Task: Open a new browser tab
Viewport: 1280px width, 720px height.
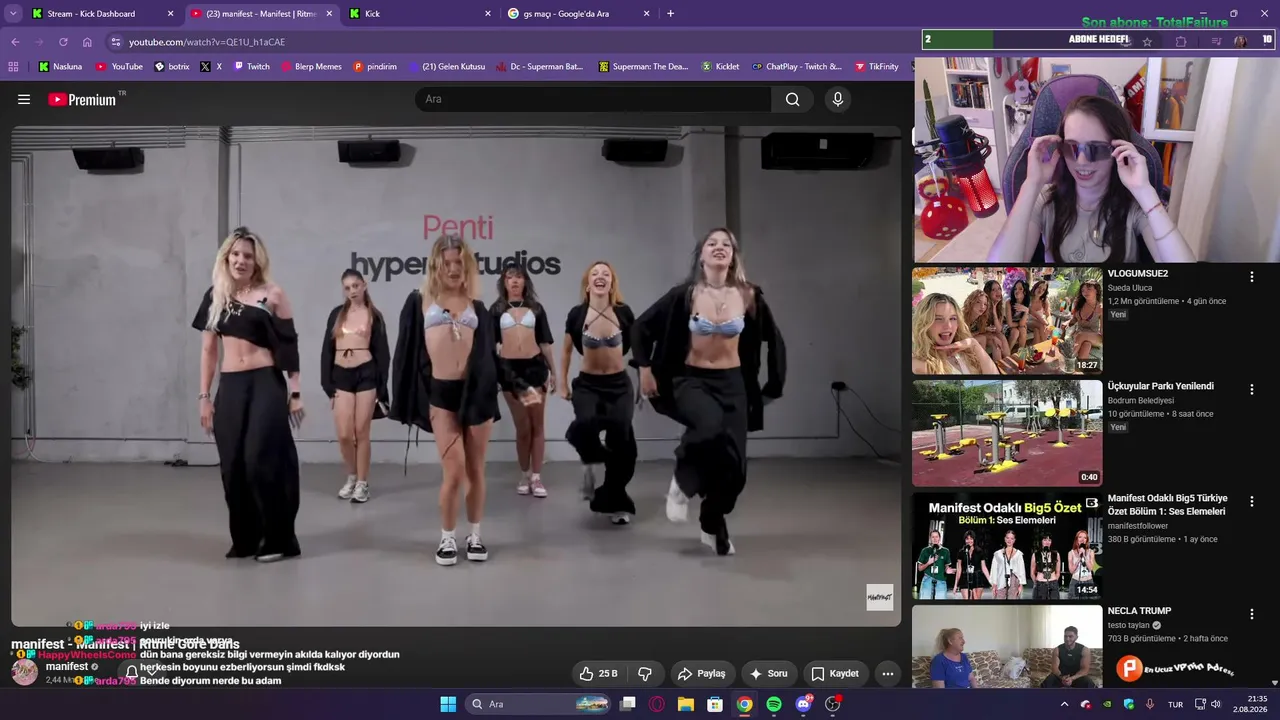Action: [x=670, y=14]
